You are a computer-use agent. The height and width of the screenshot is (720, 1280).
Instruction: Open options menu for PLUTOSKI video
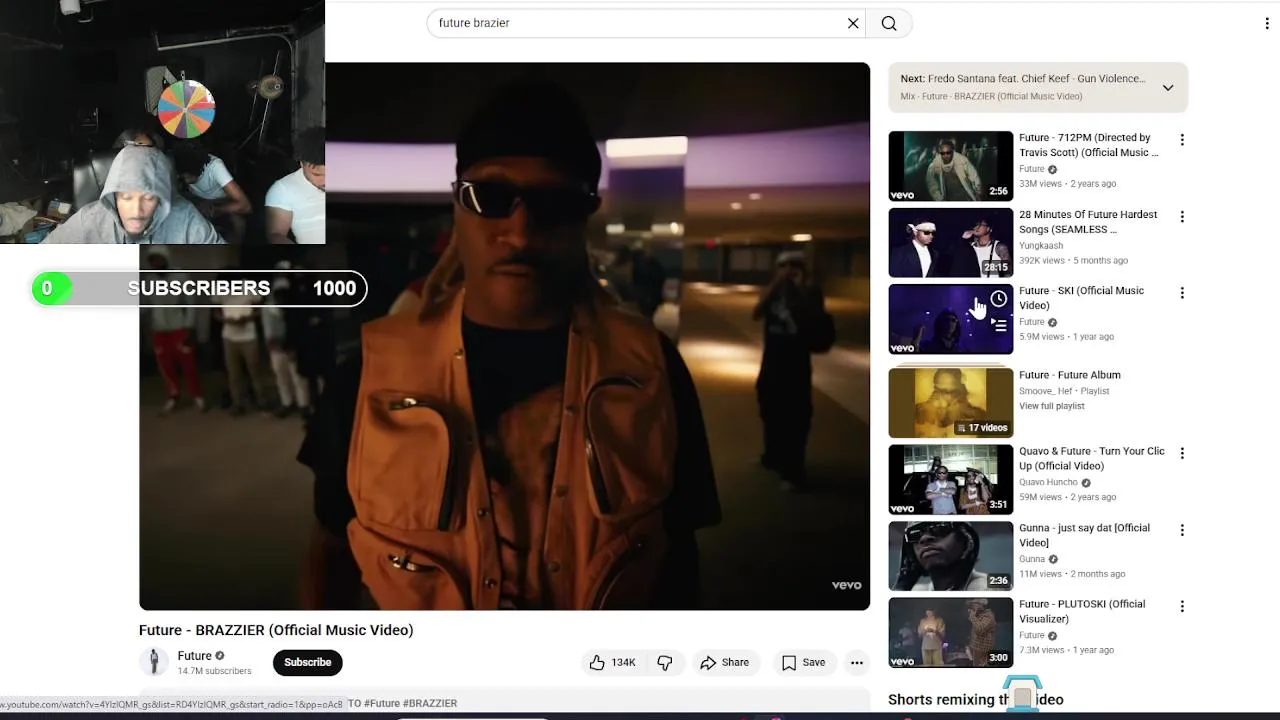pos(1182,606)
